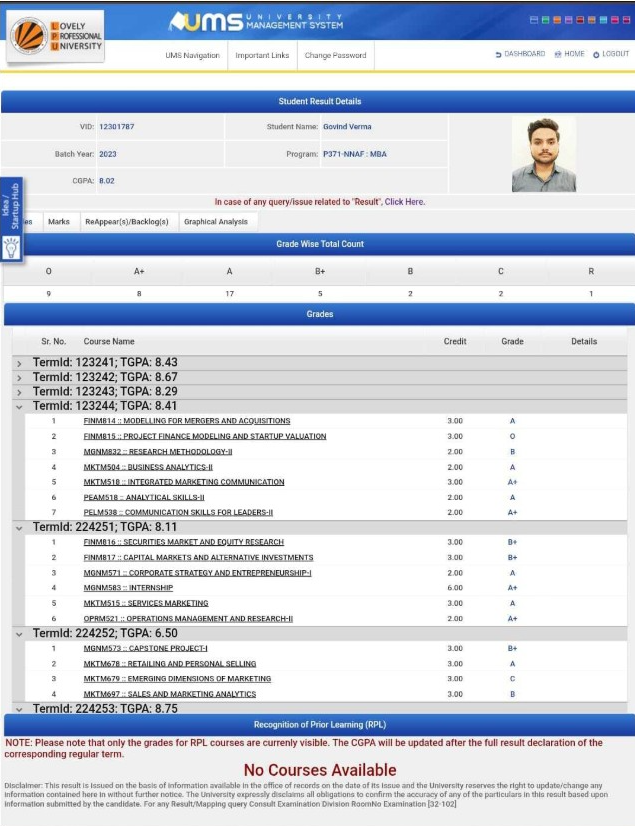Click the 'Click Here' result query link
The width and height of the screenshot is (635, 826).
pyautogui.click(x=405, y=202)
